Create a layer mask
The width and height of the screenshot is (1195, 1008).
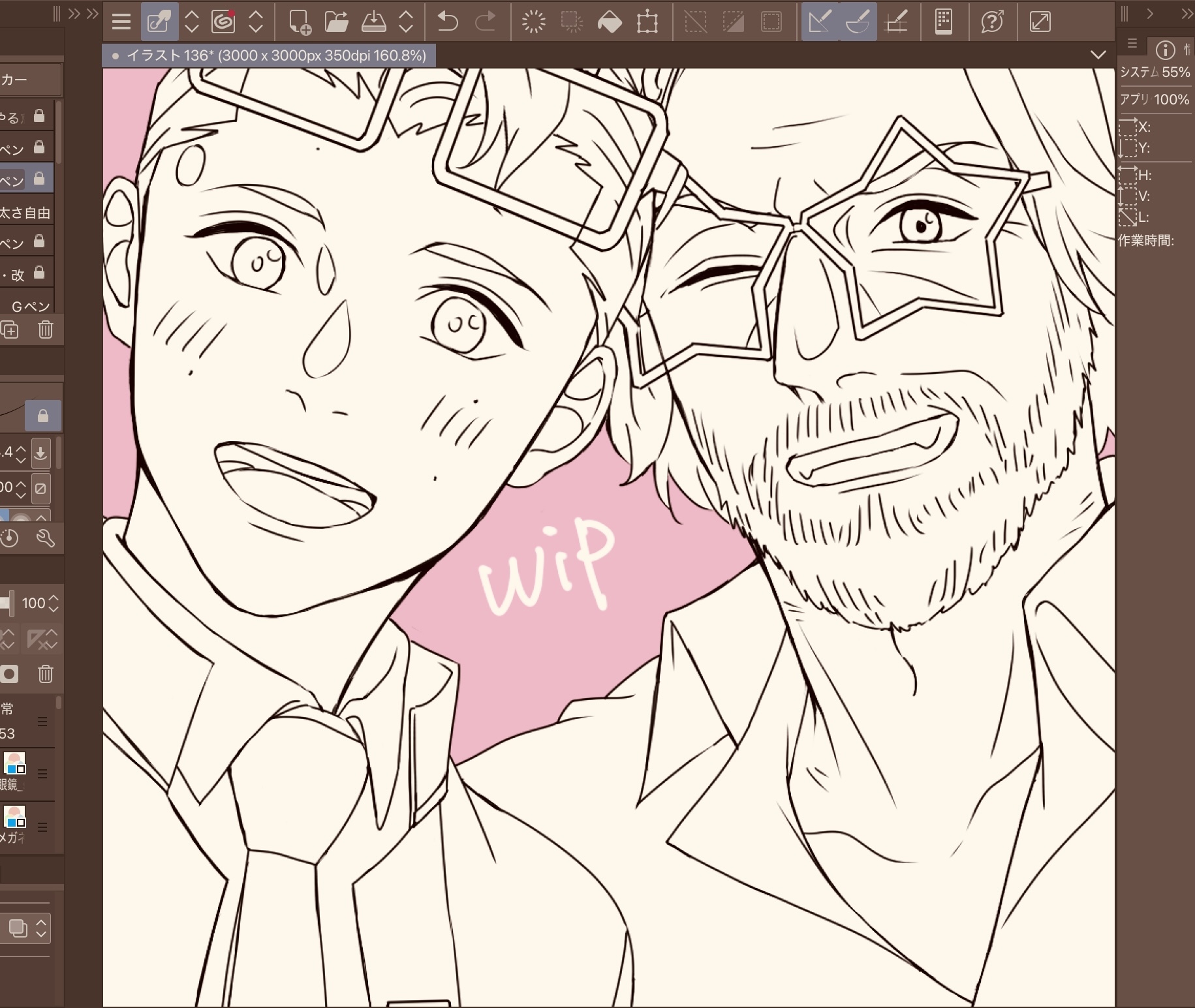tap(10, 673)
